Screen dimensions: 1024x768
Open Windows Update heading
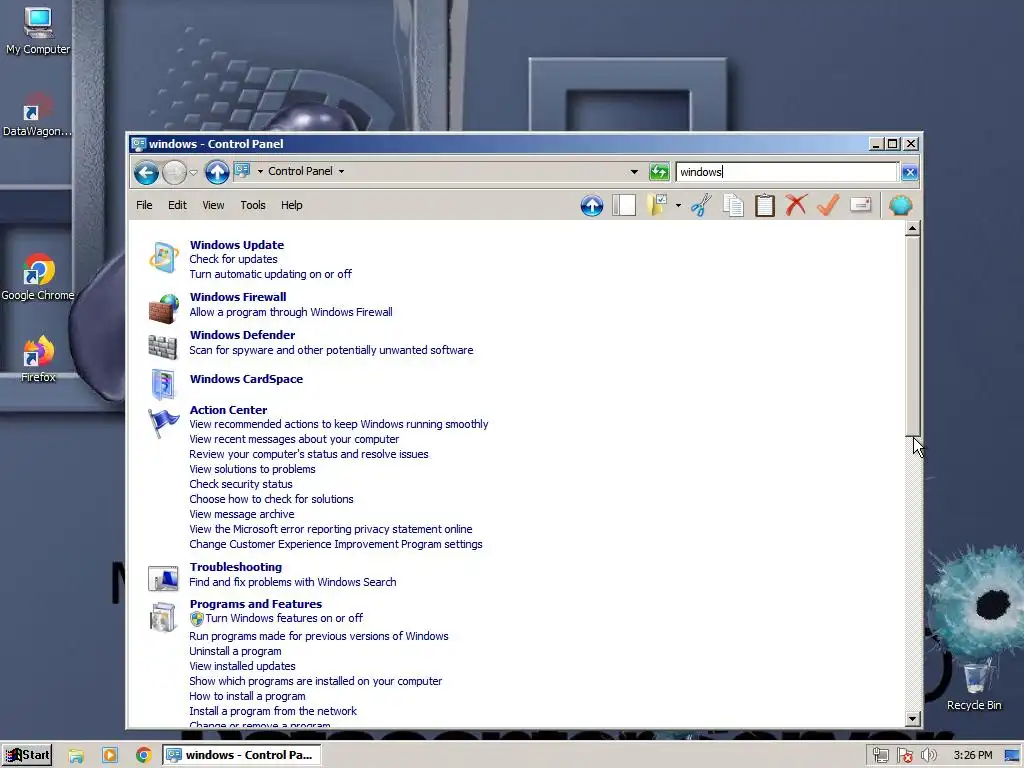236,245
